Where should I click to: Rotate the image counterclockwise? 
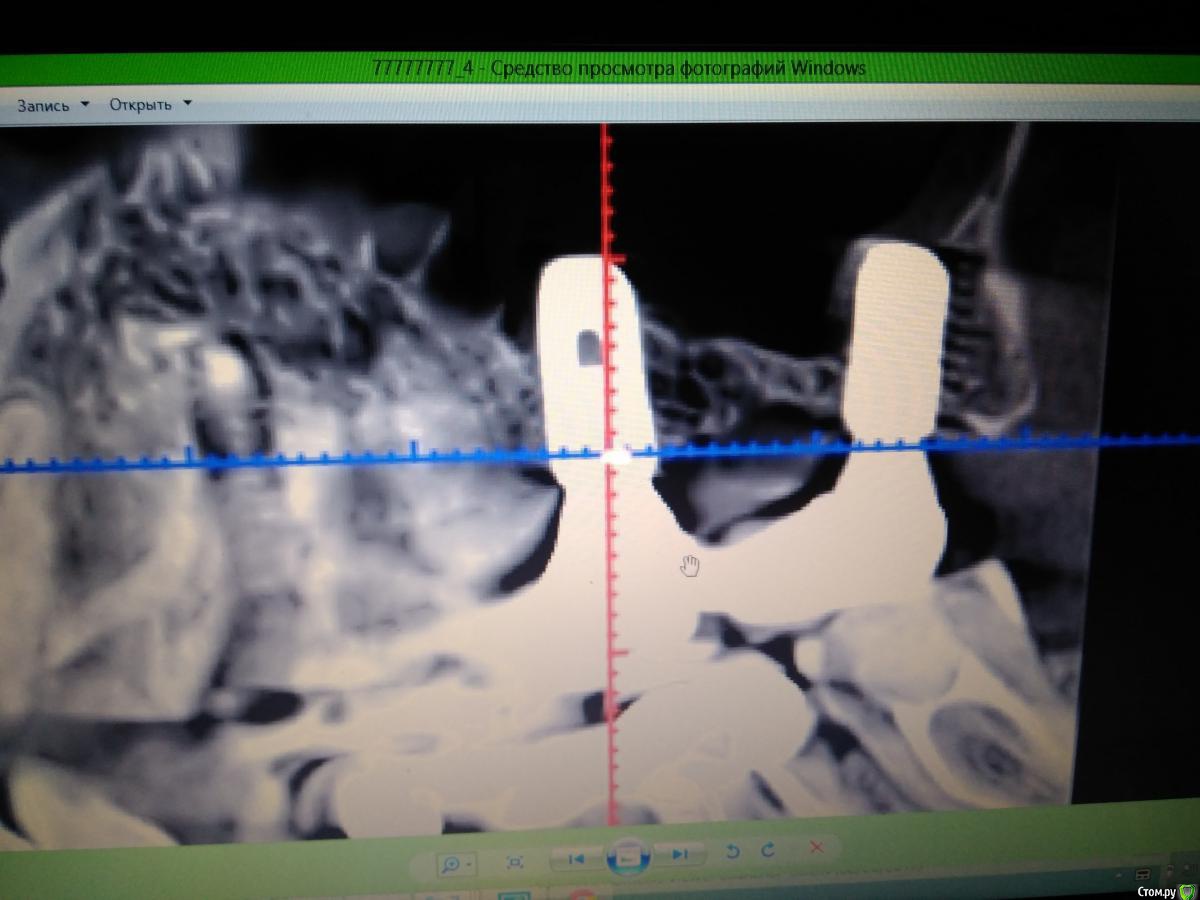pos(732,851)
